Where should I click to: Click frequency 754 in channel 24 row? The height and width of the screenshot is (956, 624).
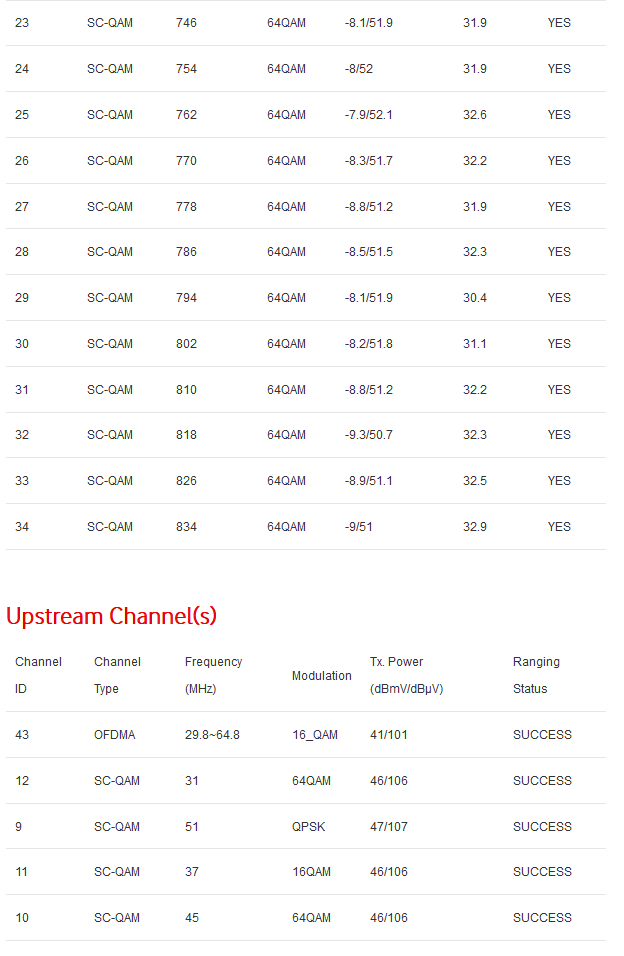pyautogui.click(x=186, y=69)
